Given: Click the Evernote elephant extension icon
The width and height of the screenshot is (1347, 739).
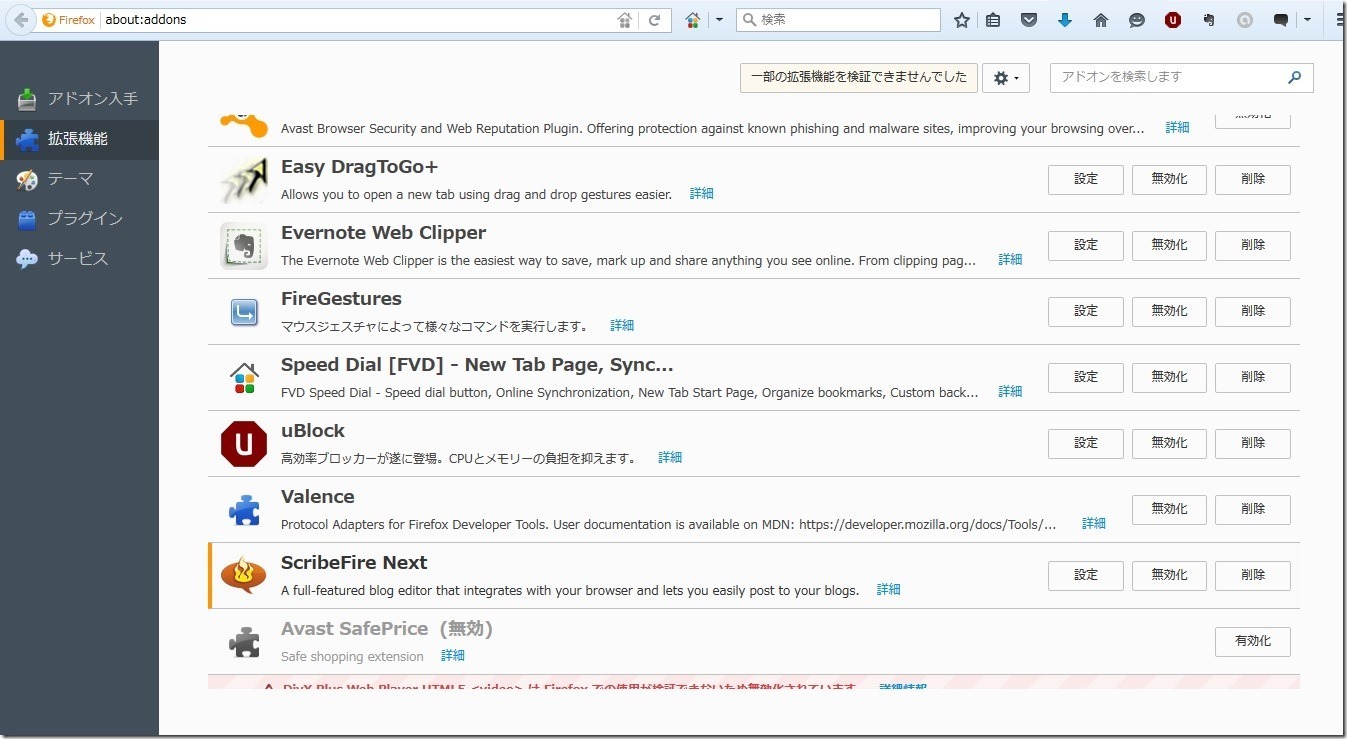Looking at the screenshot, I should coord(244,246).
